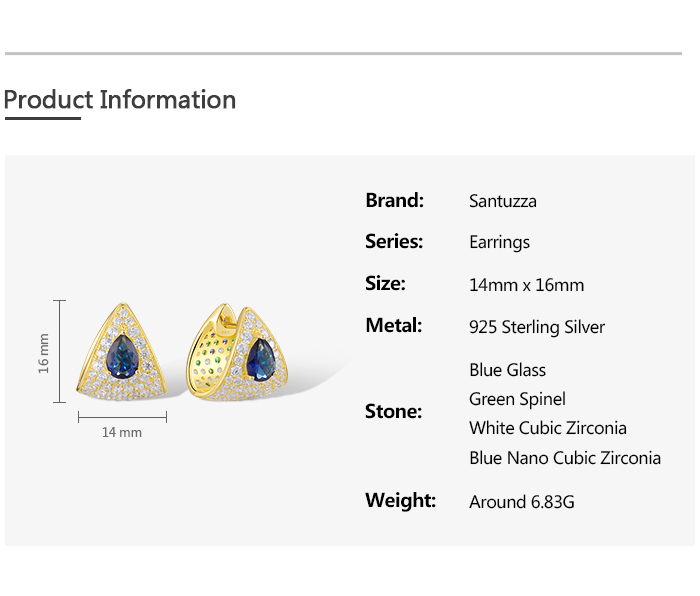The height and width of the screenshot is (596, 700).
Task: Click the 925 Sterling Silver text
Action: (537, 327)
